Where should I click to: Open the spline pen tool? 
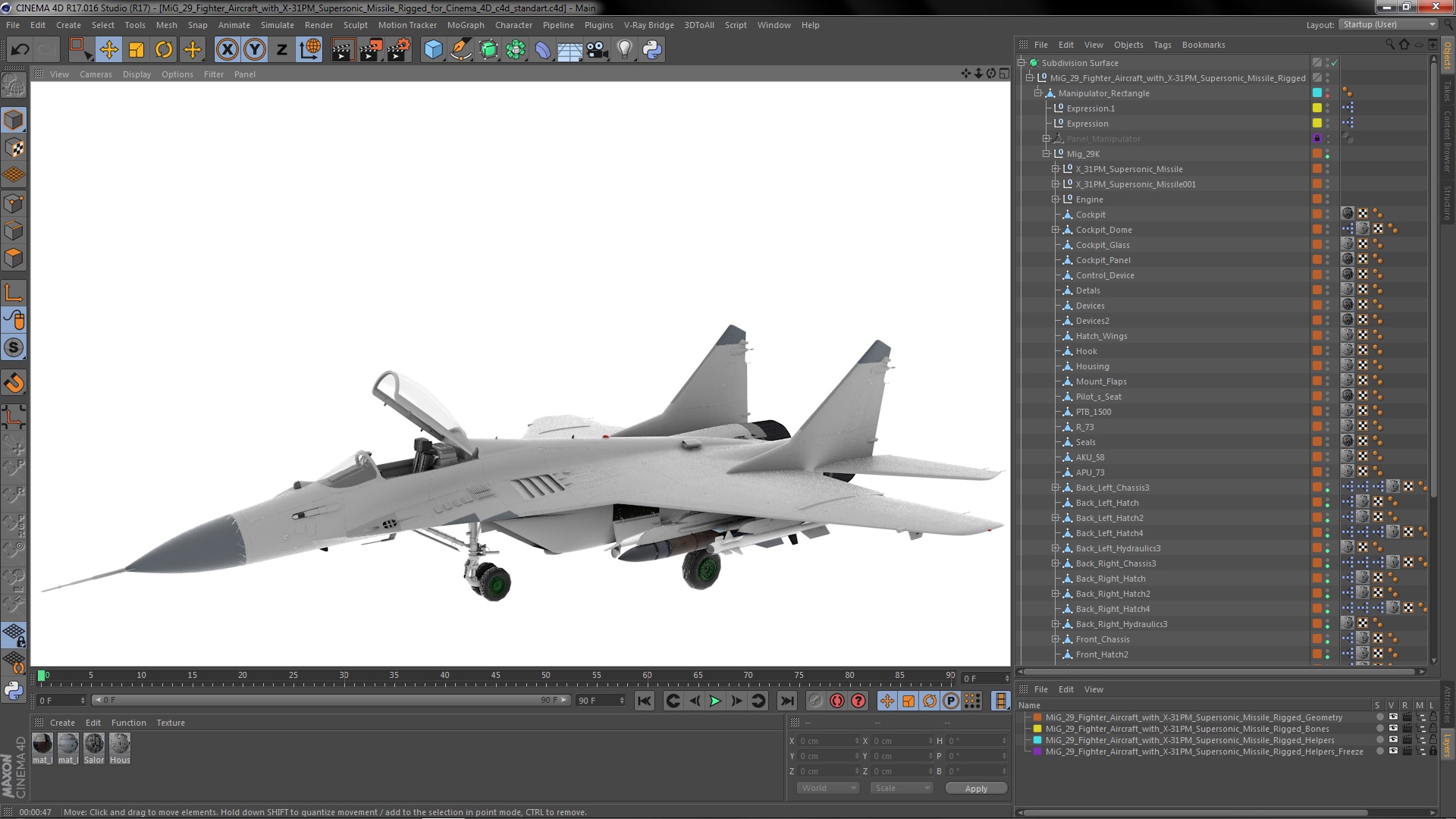click(460, 50)
